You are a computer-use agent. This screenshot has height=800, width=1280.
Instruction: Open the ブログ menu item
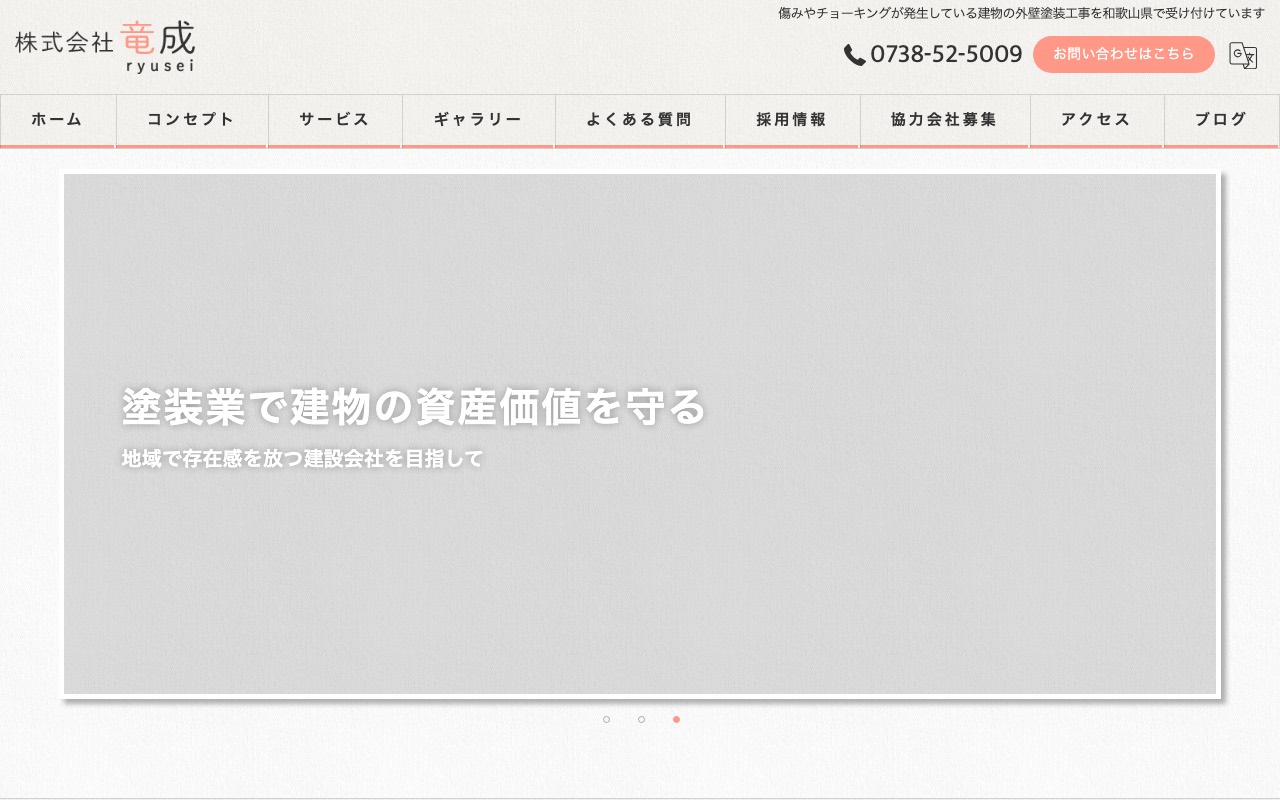1222,120
